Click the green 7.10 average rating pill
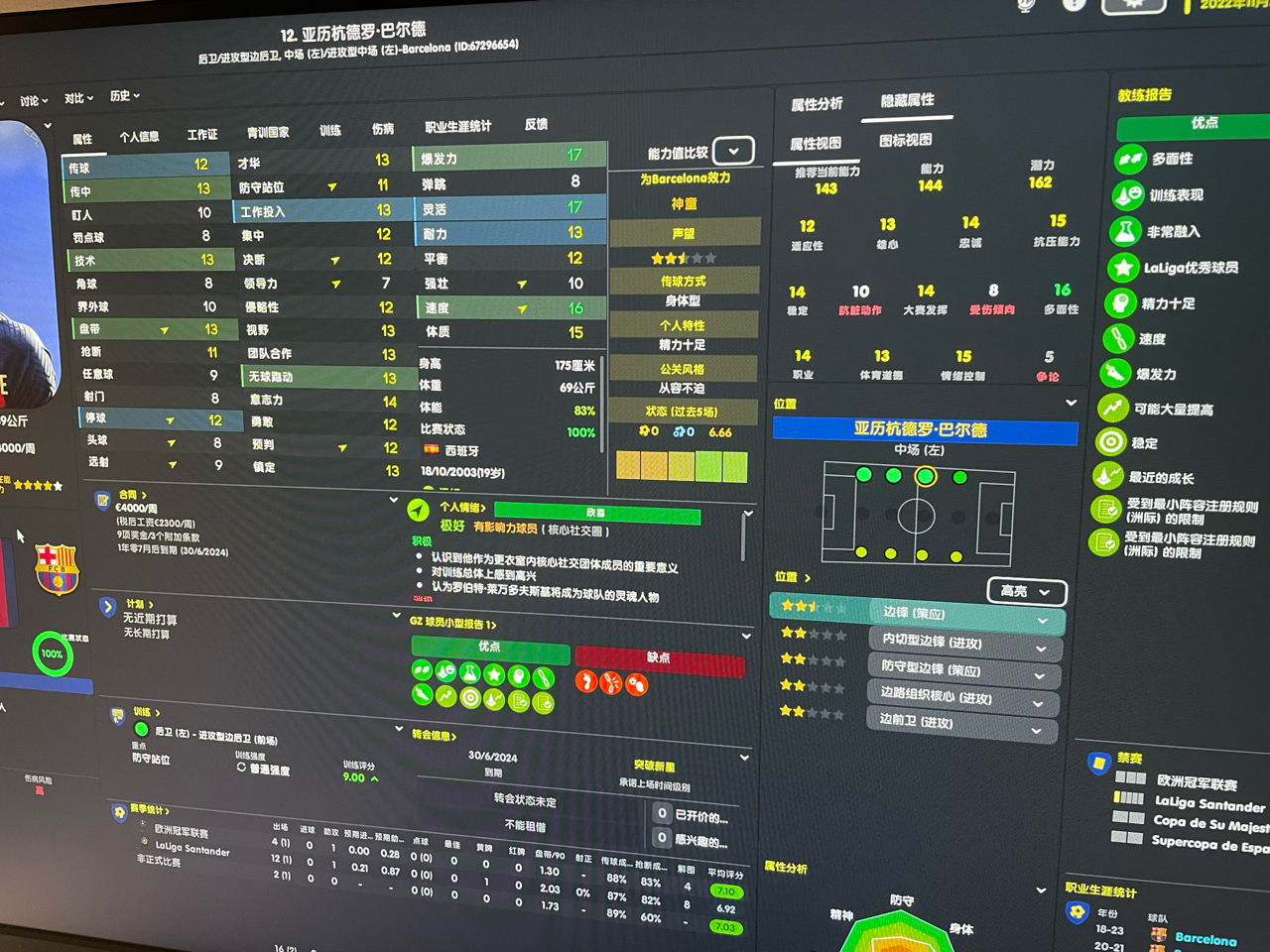 tap(725, 892)
